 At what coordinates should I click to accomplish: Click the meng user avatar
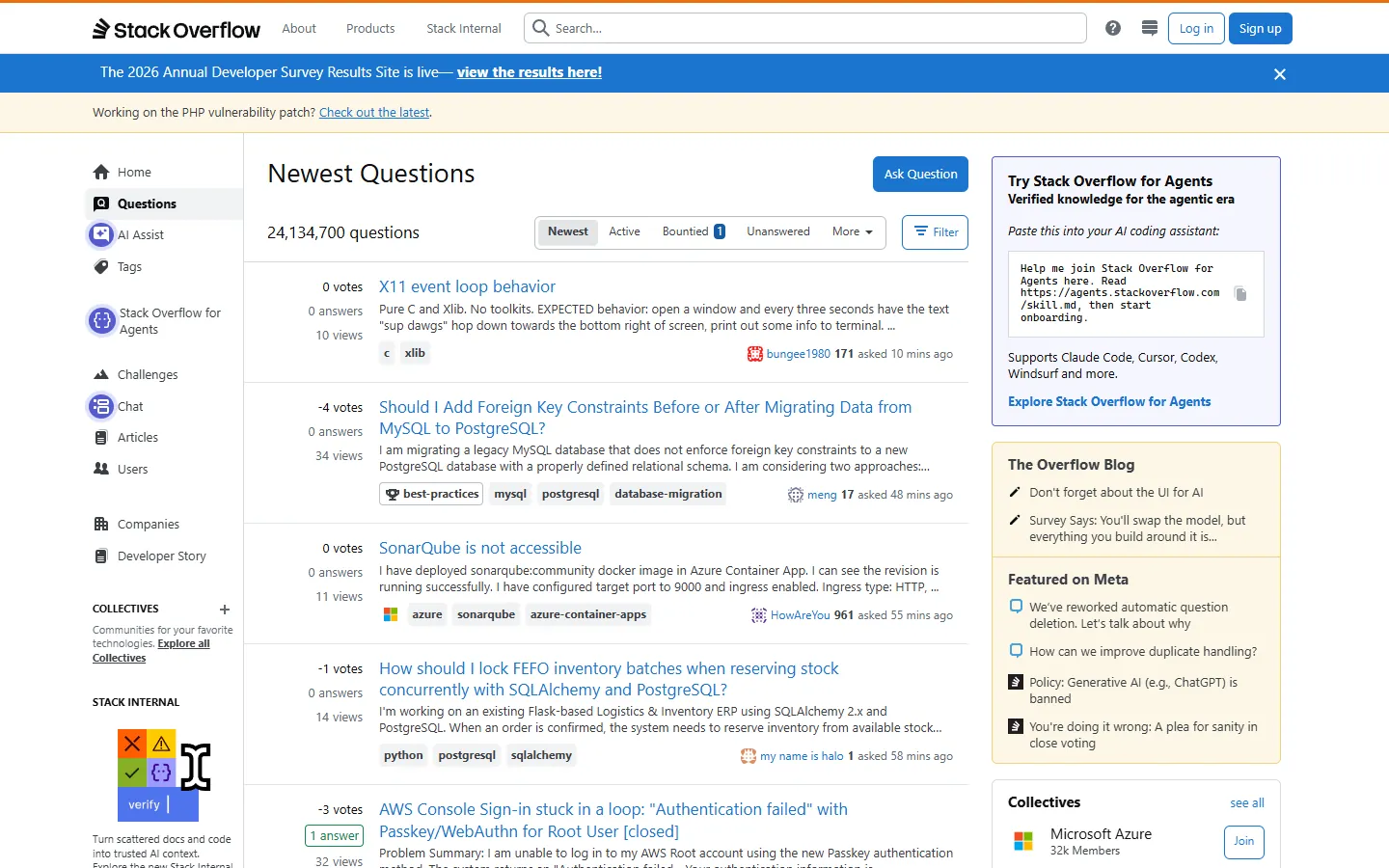click(x=796, y=495)
